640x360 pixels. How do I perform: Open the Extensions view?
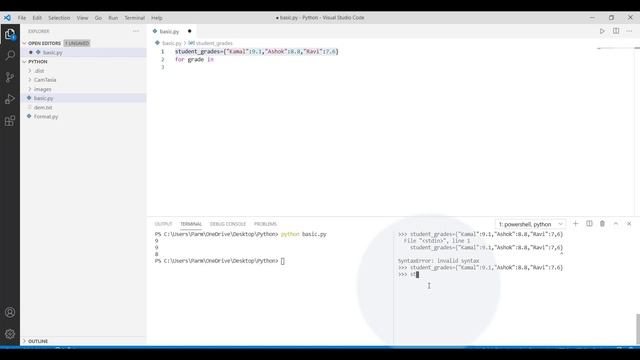pyautogui.click(x=10, y=121)
